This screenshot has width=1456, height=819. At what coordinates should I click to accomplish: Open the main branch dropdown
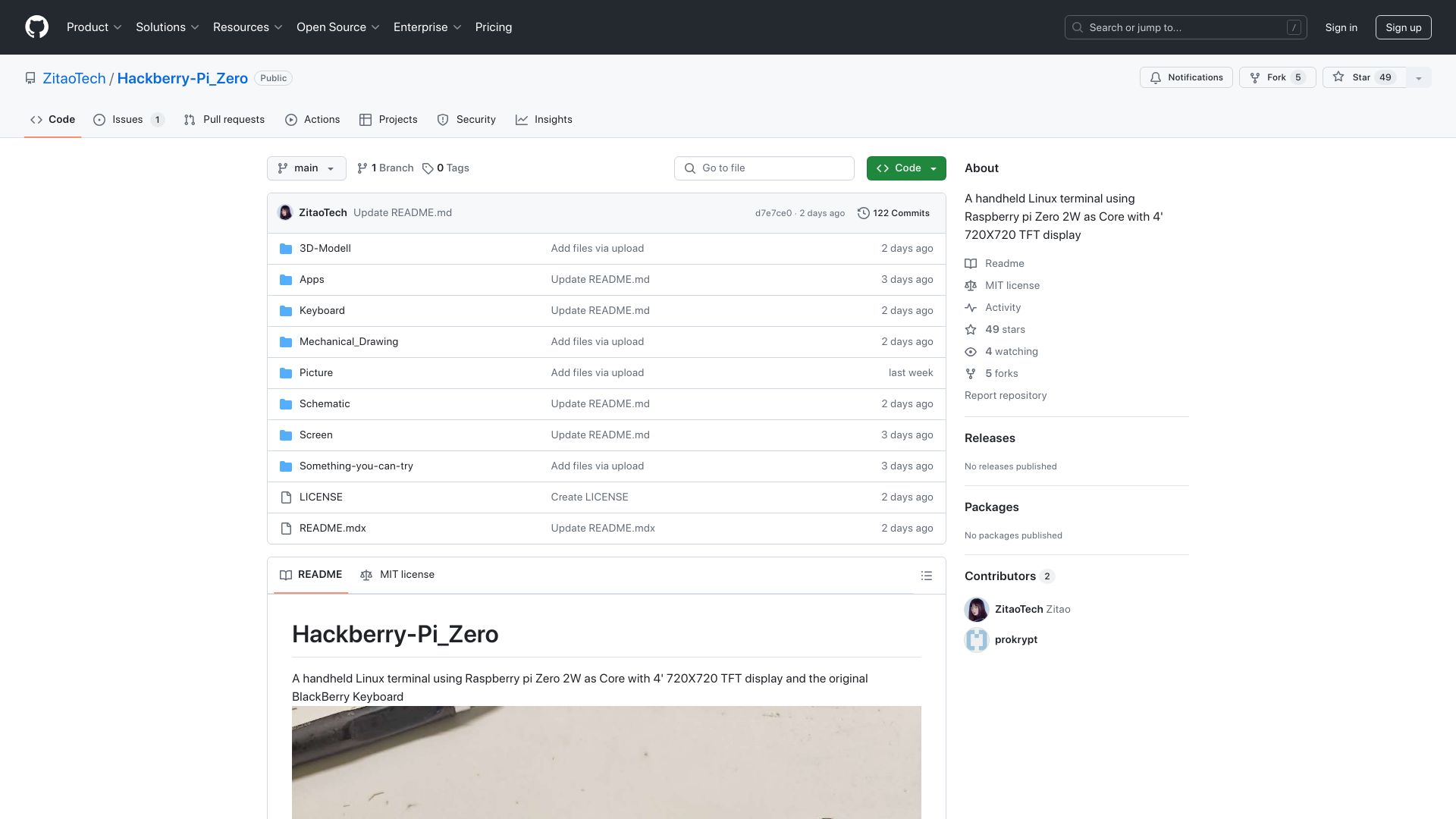click(x=306, y=168)
